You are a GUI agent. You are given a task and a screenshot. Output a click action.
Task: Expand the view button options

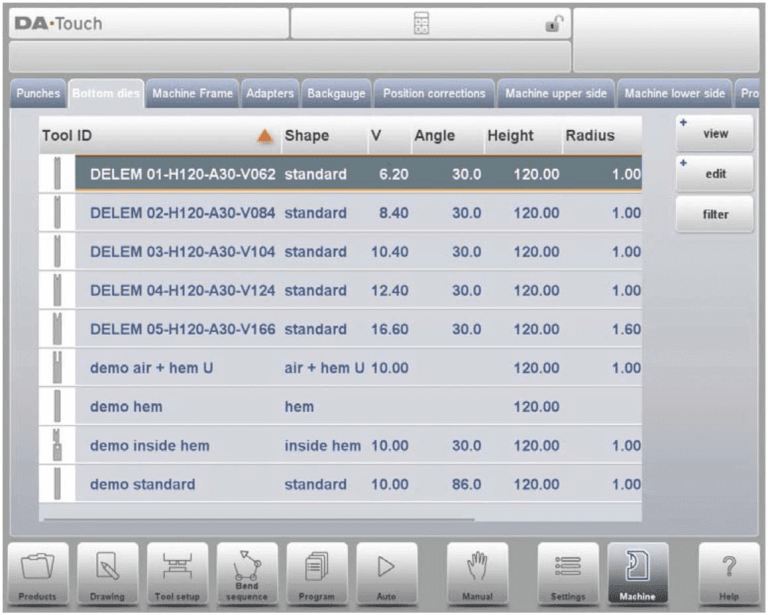tap(714, 133)
